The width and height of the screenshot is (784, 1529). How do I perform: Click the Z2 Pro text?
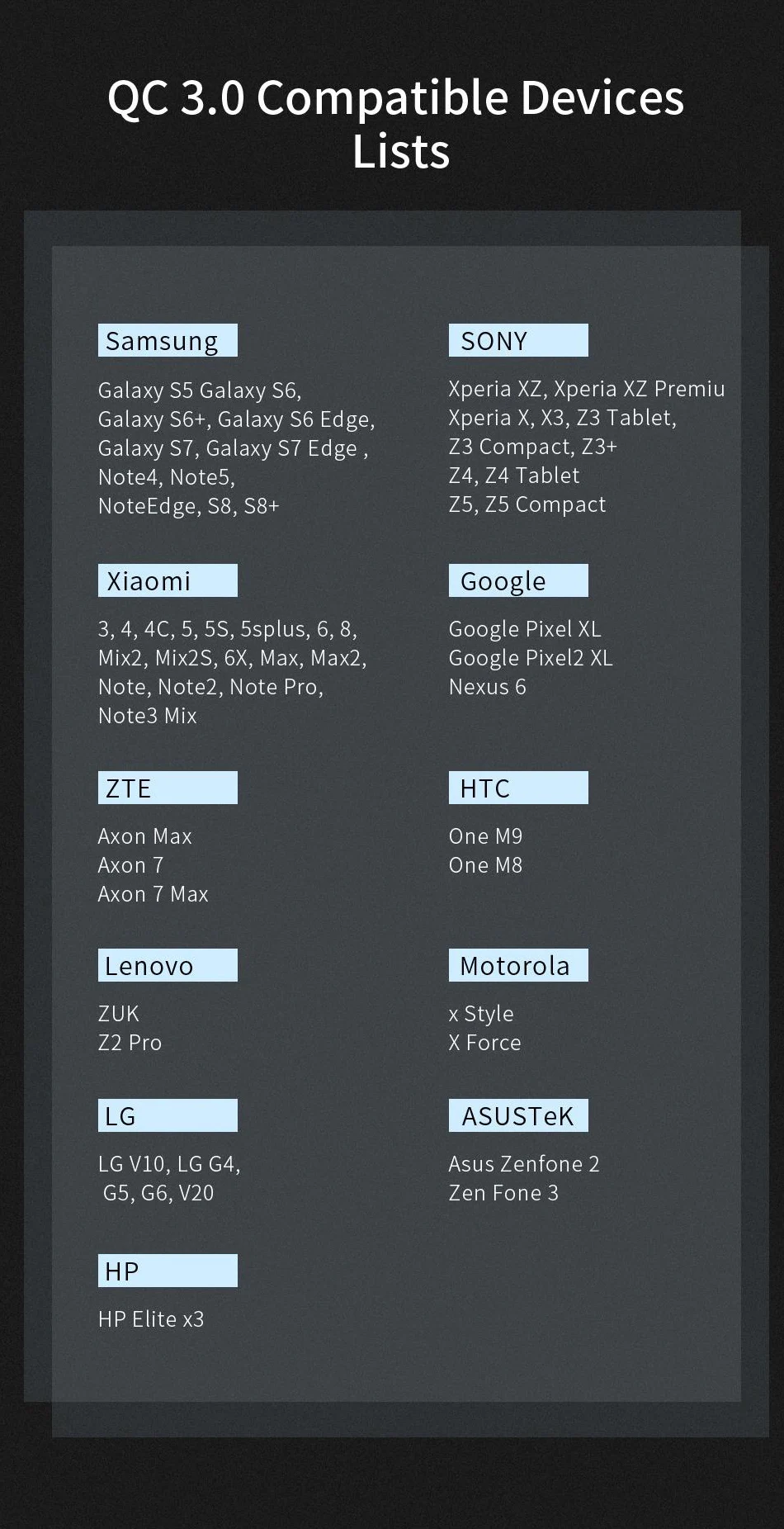(x=130, y=1043)
